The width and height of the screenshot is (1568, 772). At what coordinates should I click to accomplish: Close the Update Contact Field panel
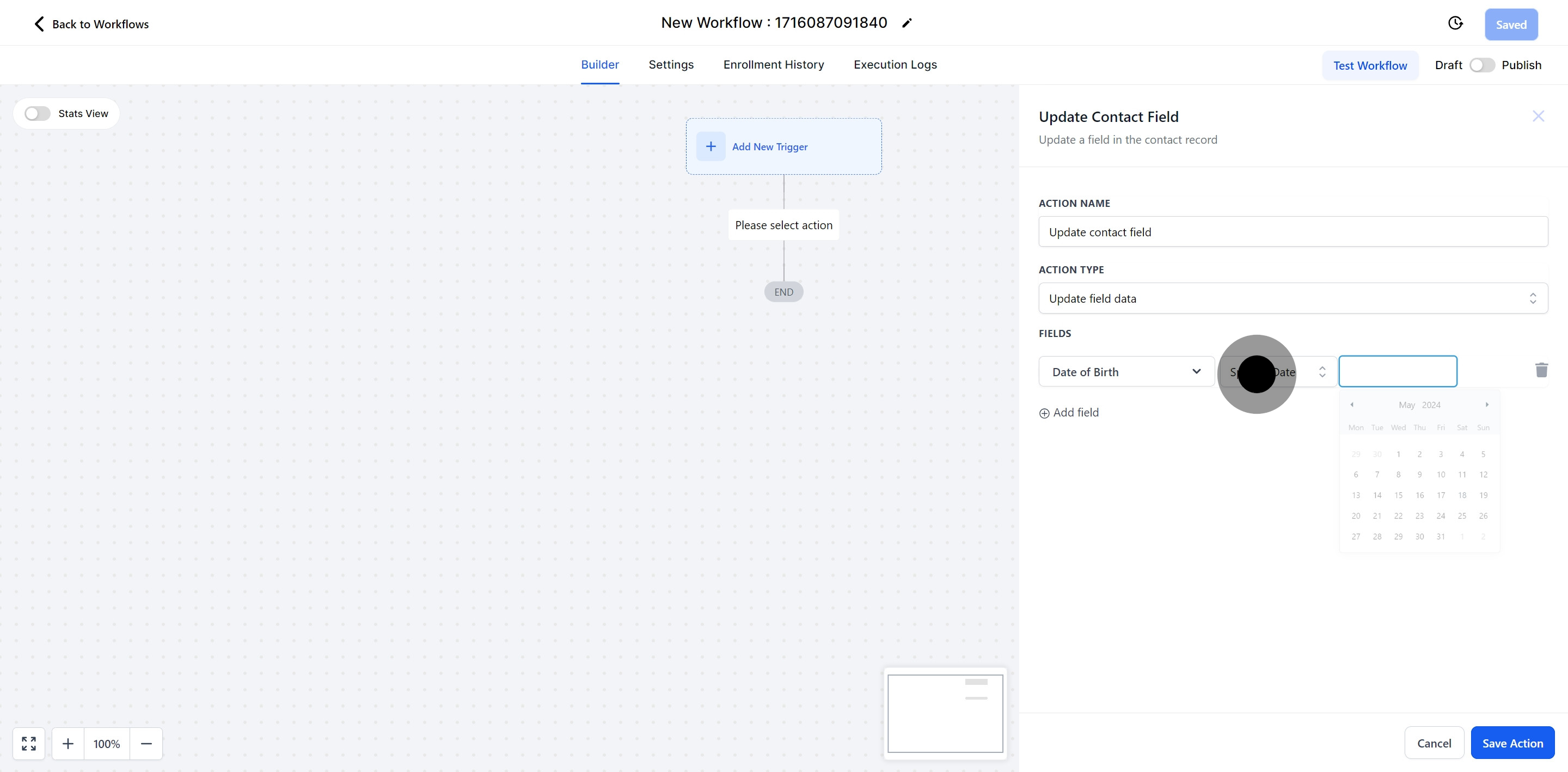[x=1538, y=117]
